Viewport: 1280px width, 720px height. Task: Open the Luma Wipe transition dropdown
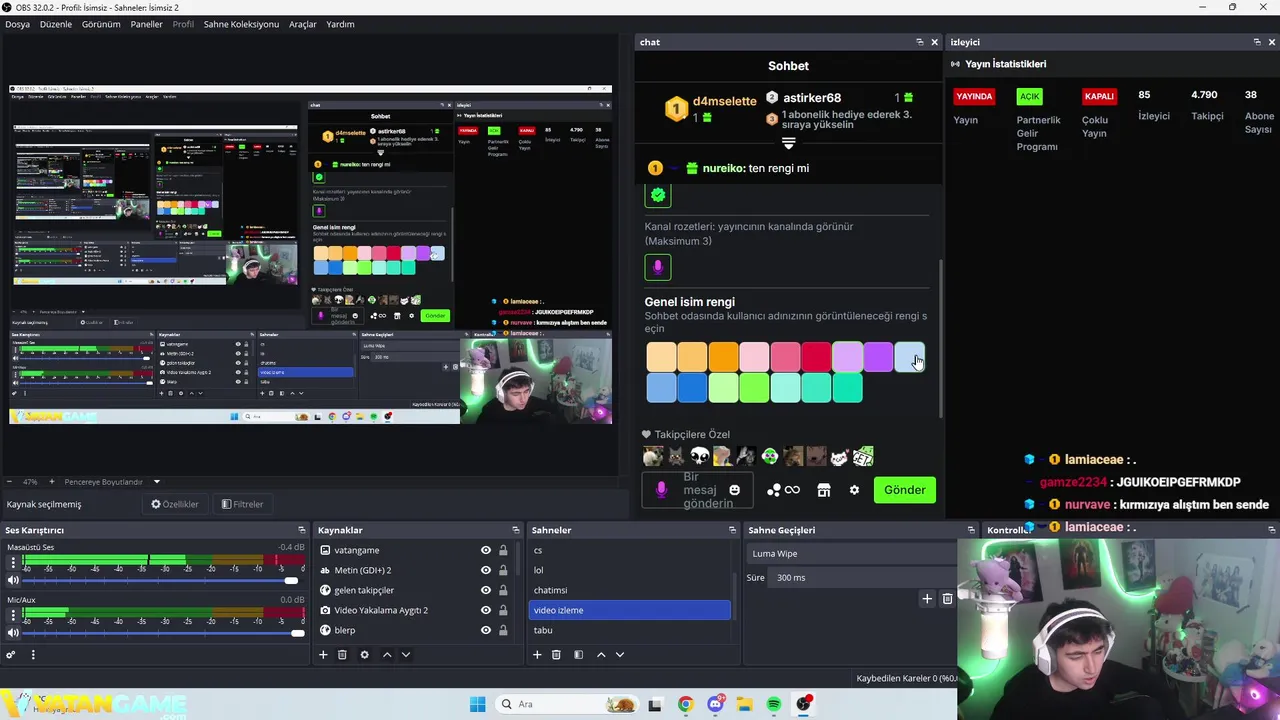[x=852, y=554]
